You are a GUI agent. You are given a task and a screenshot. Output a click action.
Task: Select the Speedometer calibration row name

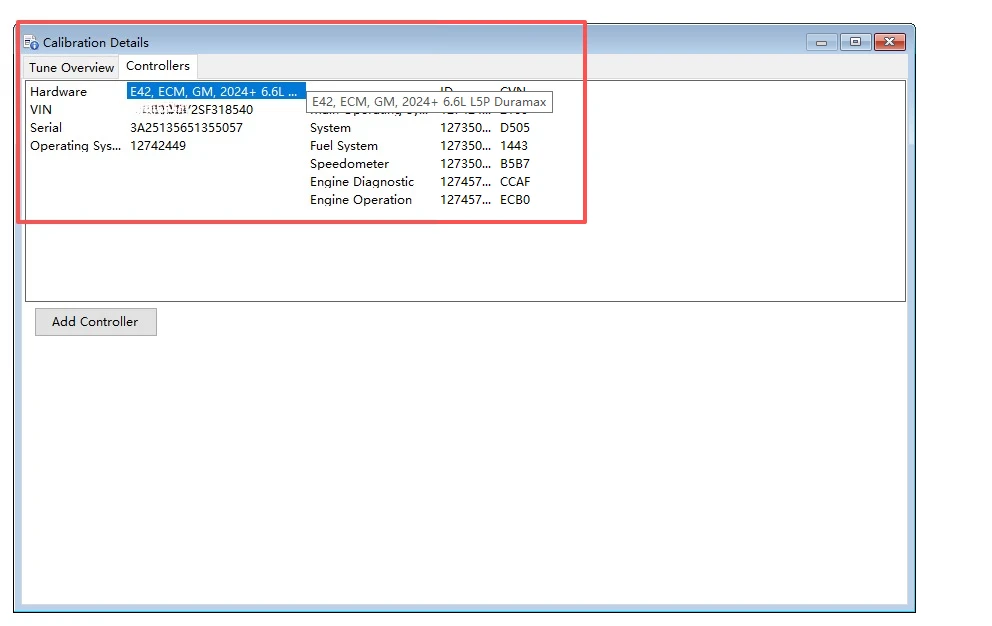click(x=349, y=164)
